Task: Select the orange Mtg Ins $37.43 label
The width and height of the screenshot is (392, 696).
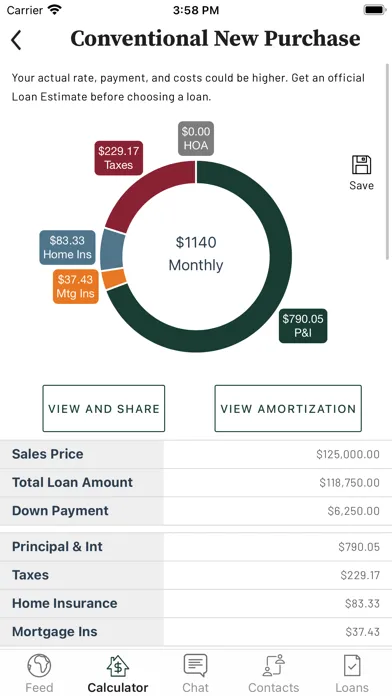Action: coord(75,287)
